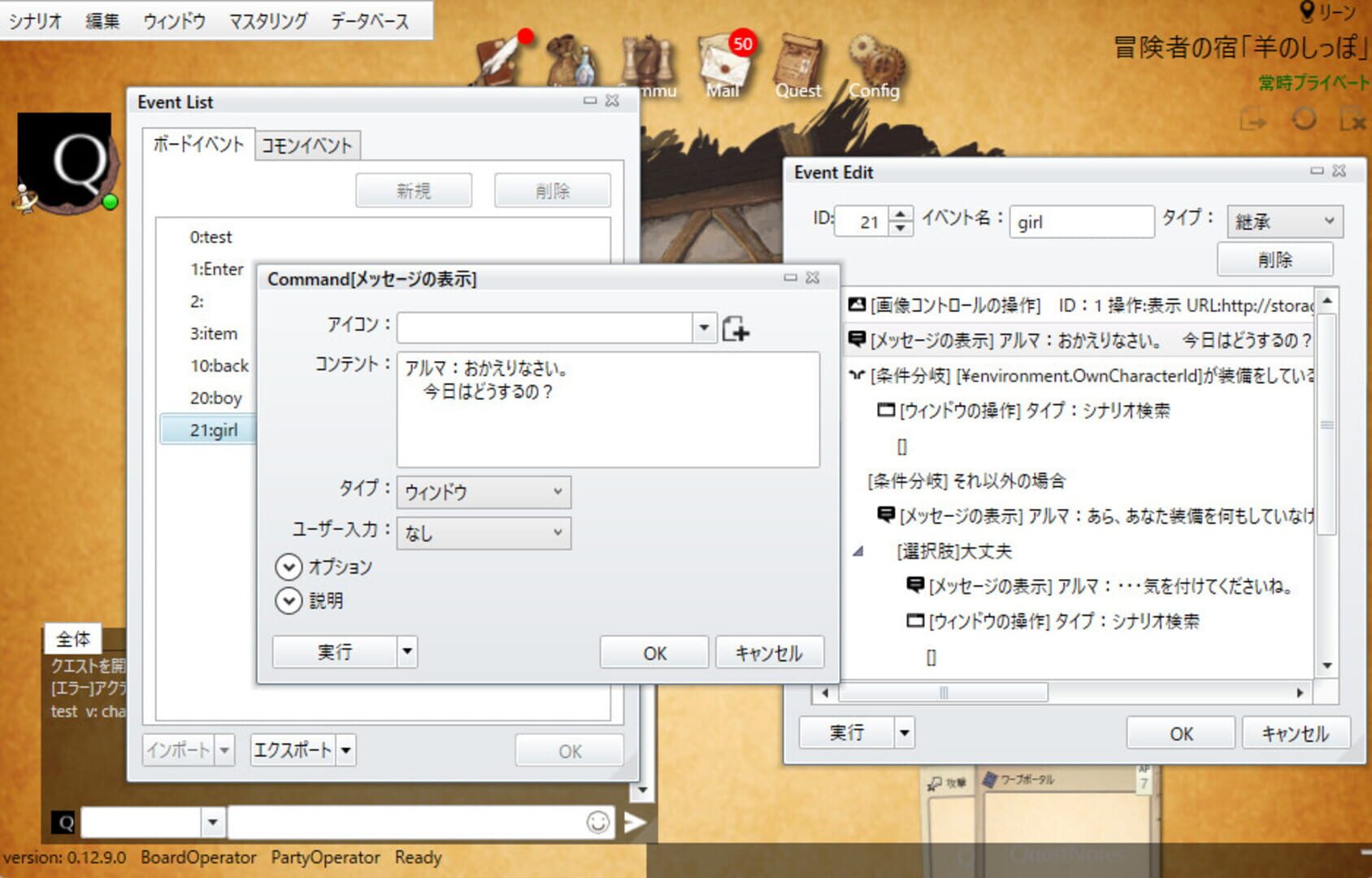Expand the オプション section in Command window
This screenshot has width=1372, height=878.
(x=289, y=567)
